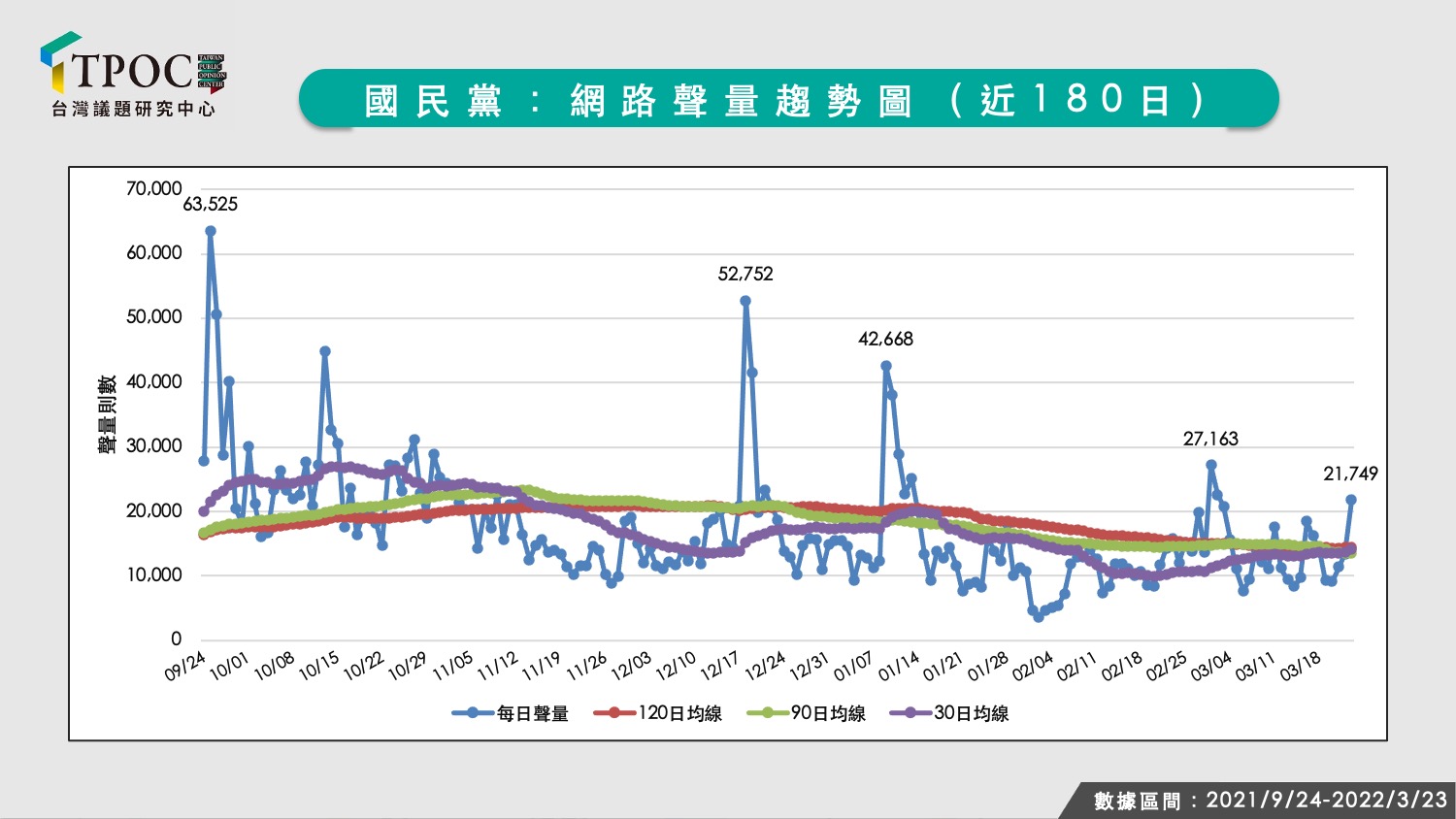Select the 27,163 data label

click(x=1210, y=439)
